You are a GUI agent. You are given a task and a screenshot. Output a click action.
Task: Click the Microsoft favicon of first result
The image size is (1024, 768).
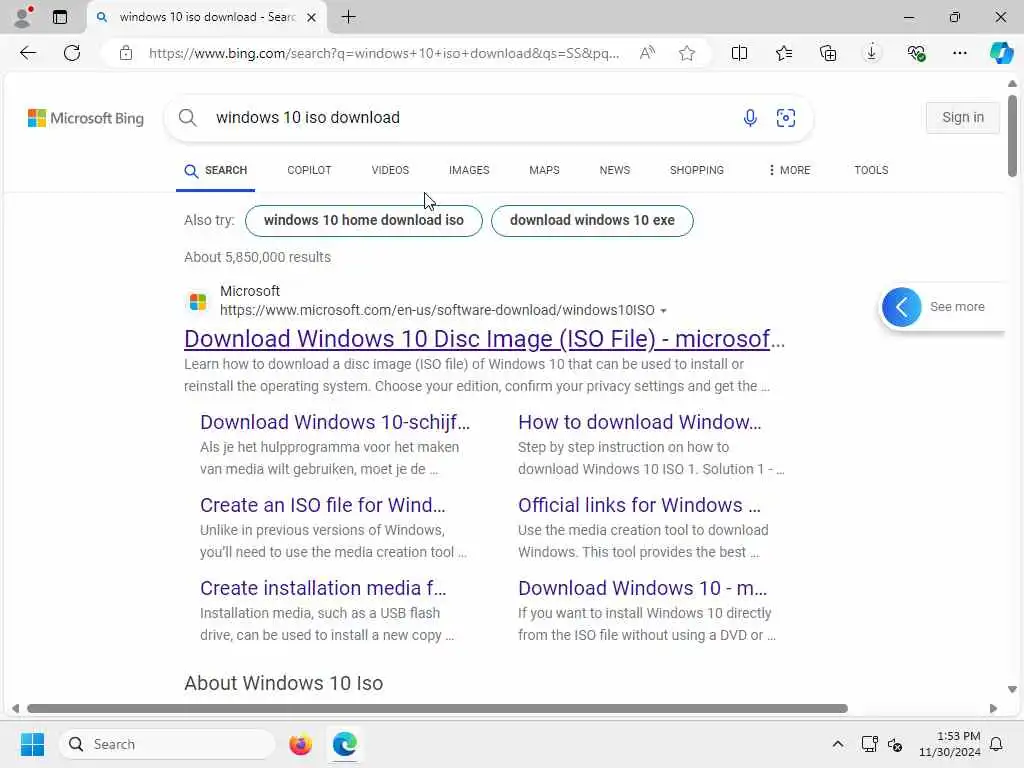[198, 302]
